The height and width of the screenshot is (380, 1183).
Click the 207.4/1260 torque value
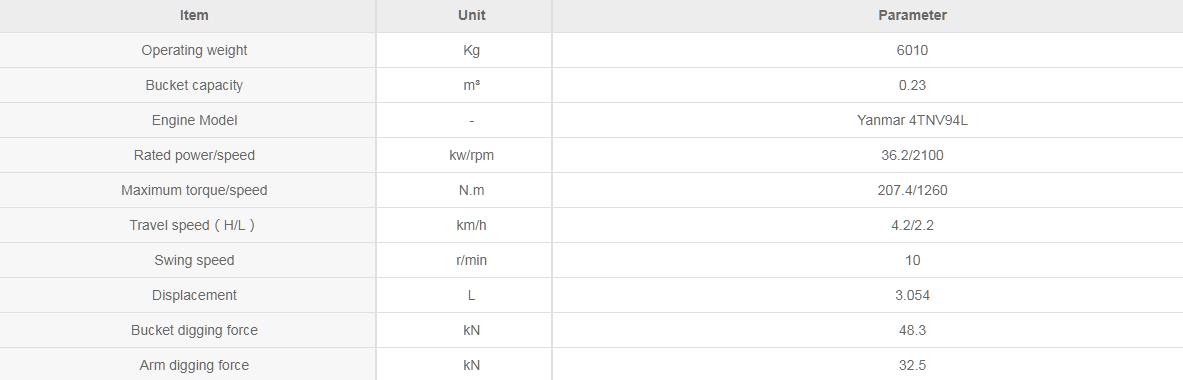point(912,190)
